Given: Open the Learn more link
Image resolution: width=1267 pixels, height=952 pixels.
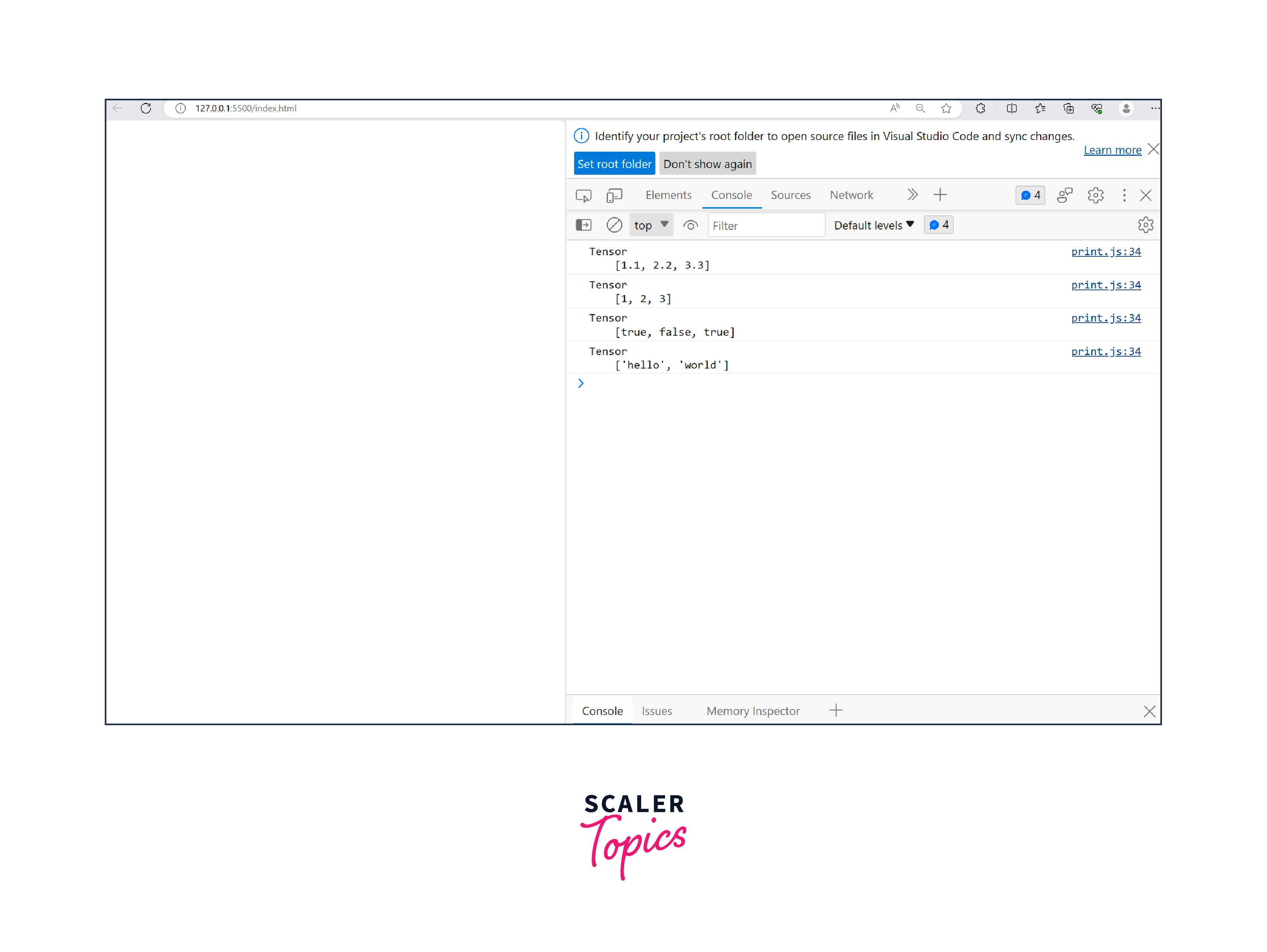Looking at the screenshot, I should [x=1112, y=150].
